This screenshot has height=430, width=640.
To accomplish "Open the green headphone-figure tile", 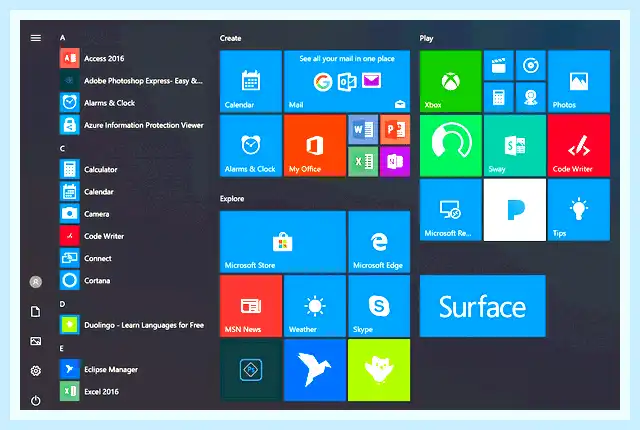I will pyautogui.click(x=451, y=146).
